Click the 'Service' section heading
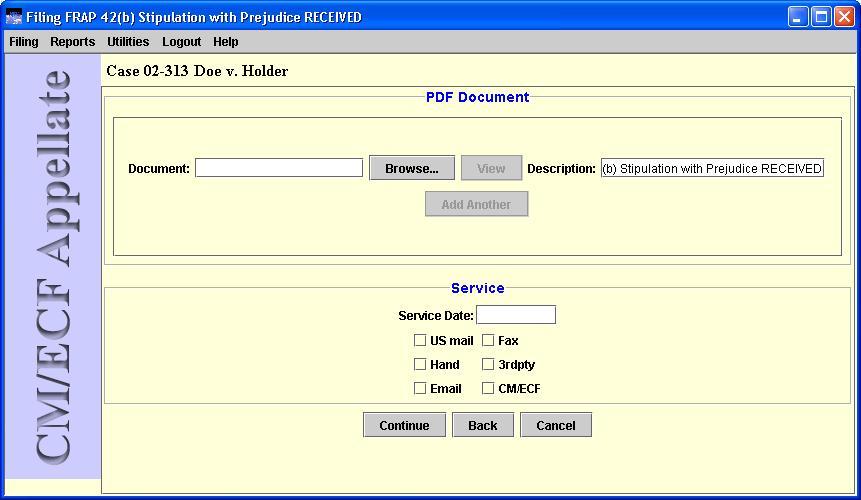 478,288
